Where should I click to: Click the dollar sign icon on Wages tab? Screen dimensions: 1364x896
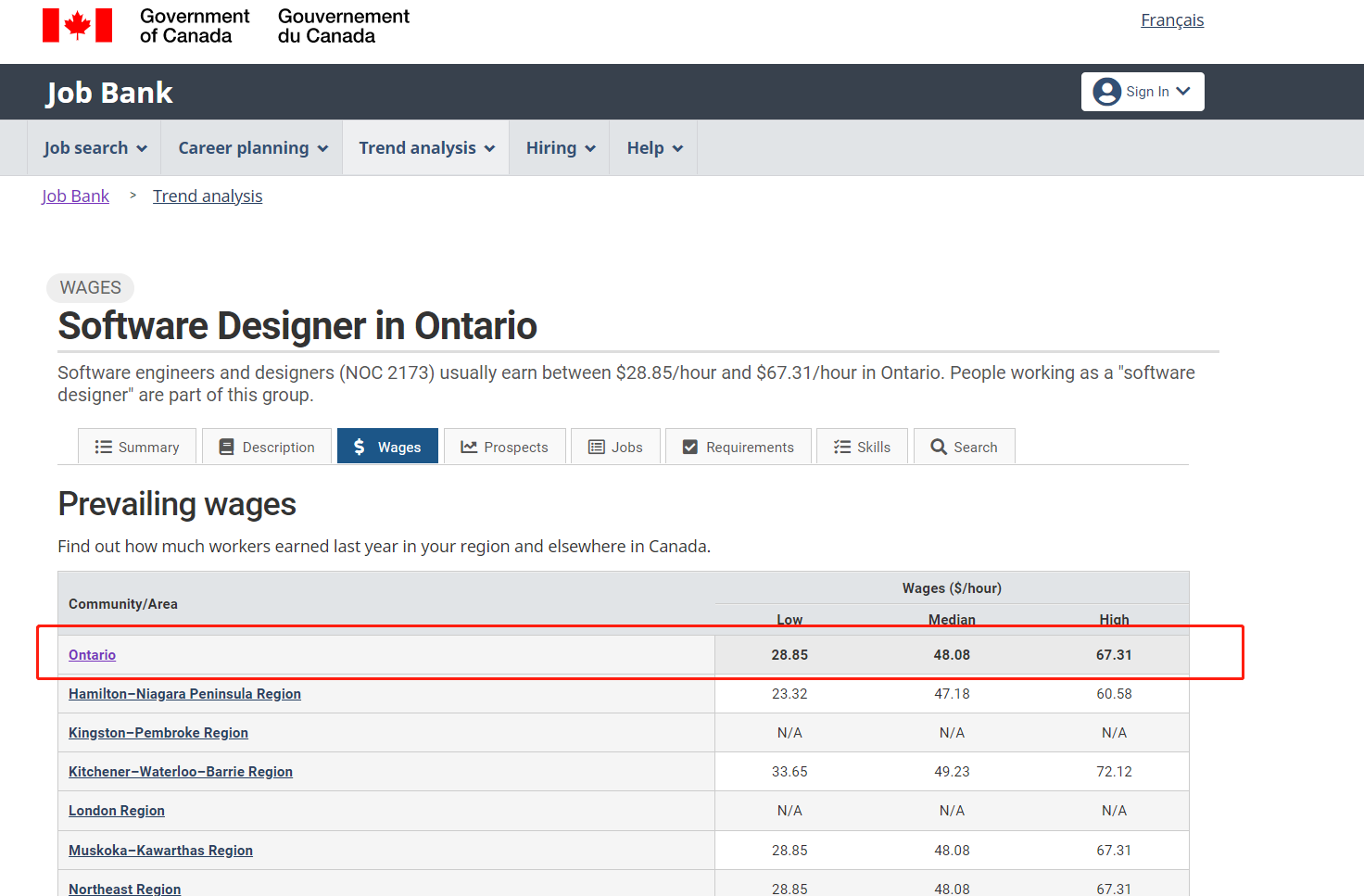pyautogui.click(x=360, y=448)
